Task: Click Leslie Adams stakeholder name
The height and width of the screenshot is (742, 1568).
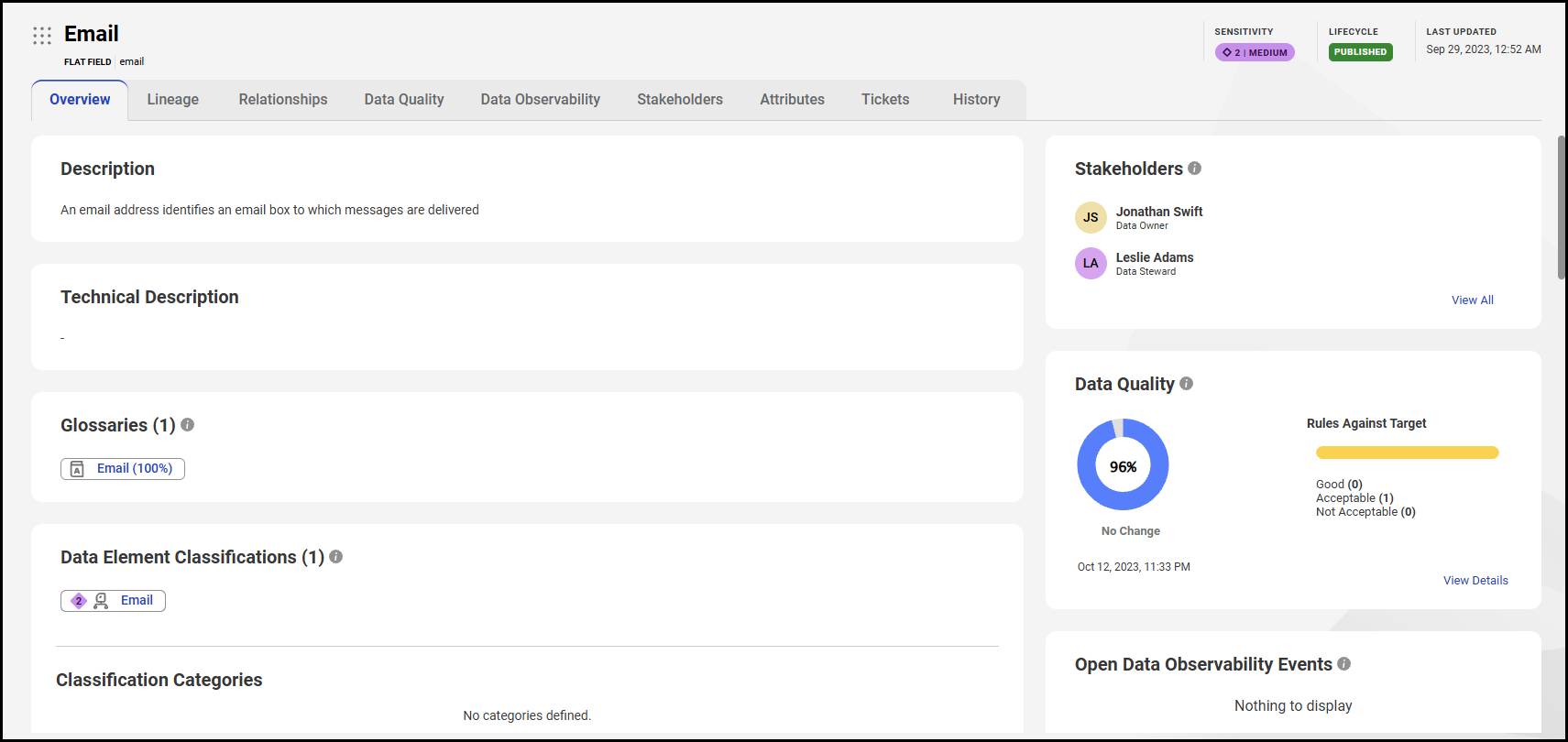Action: pos(1155,257)
